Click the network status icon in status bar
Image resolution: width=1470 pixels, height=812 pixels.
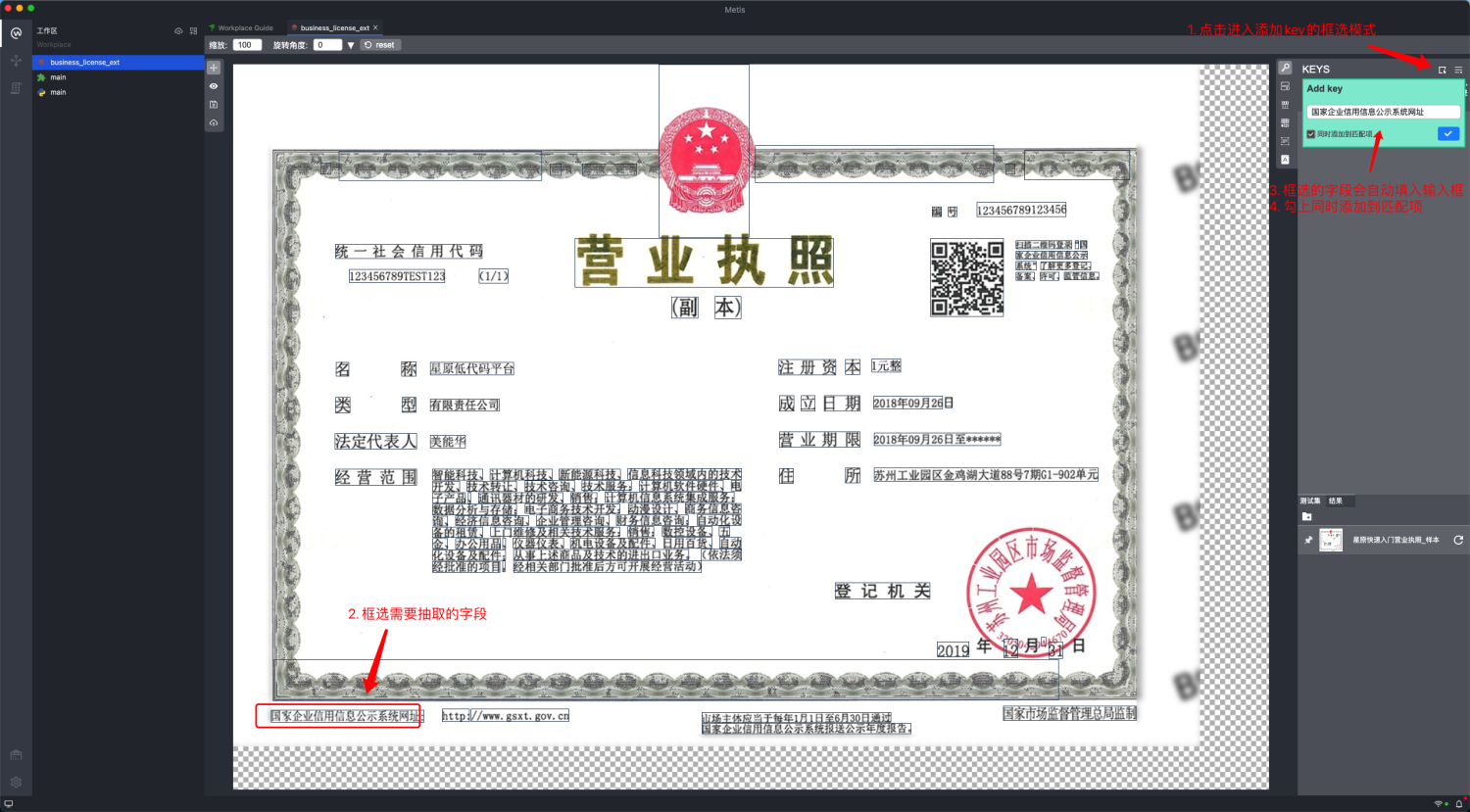coord(1440,804)
